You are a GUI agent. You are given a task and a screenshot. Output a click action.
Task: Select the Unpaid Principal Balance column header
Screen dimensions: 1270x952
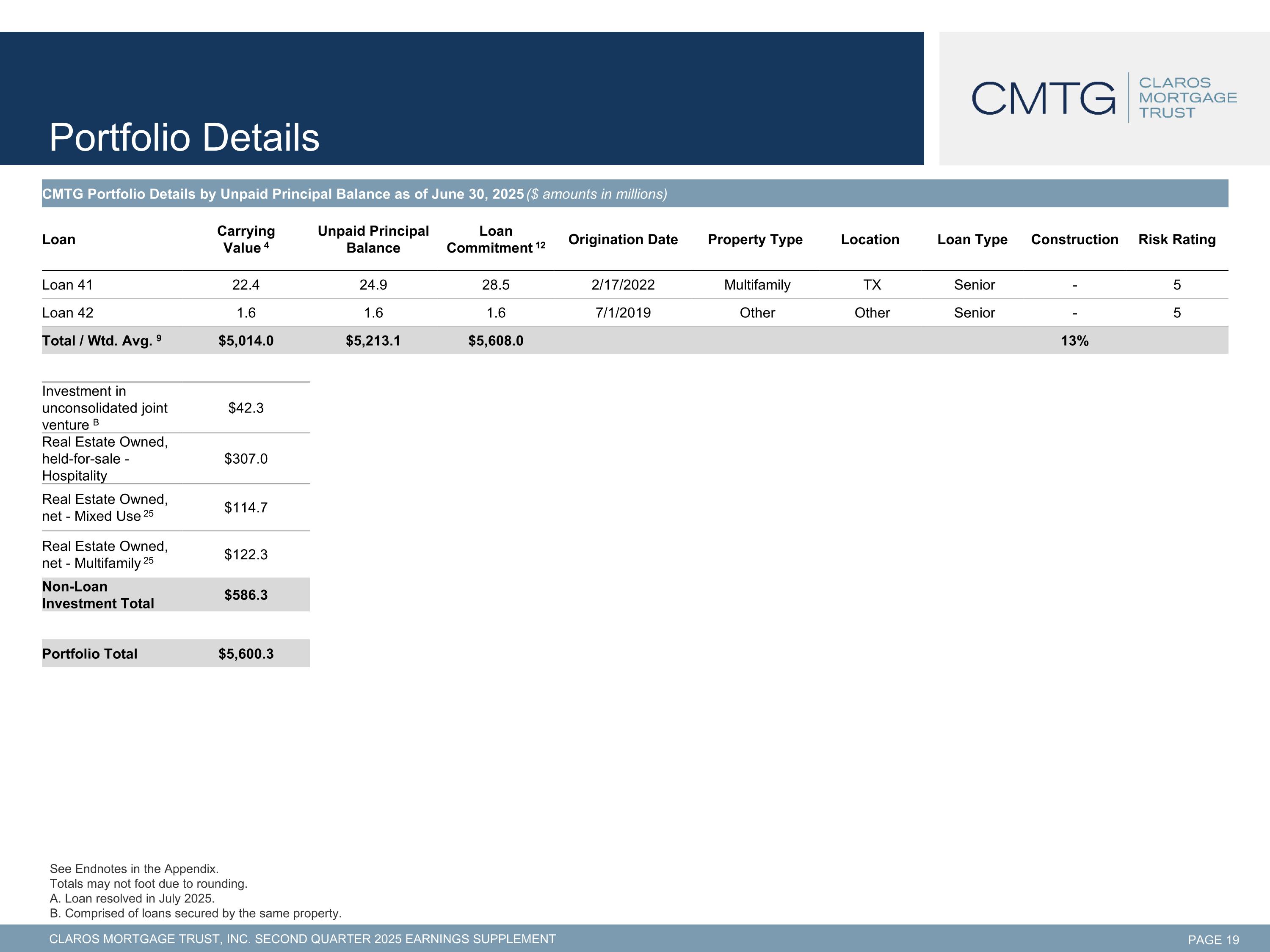point(373,239)
